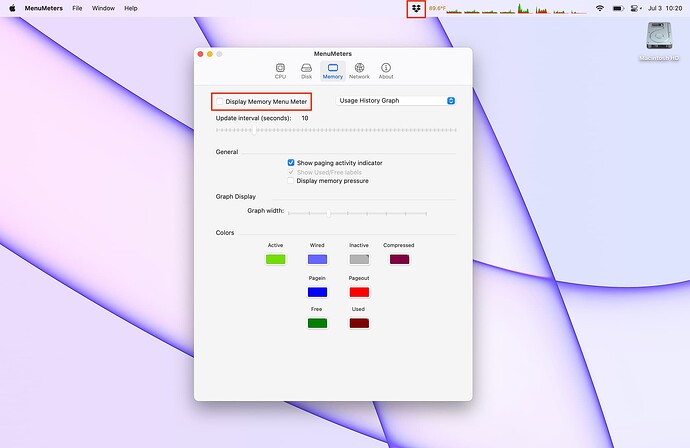Select the Memory tab
The height and width of the screenshot is (448, 690).
[x=333, y=71]
